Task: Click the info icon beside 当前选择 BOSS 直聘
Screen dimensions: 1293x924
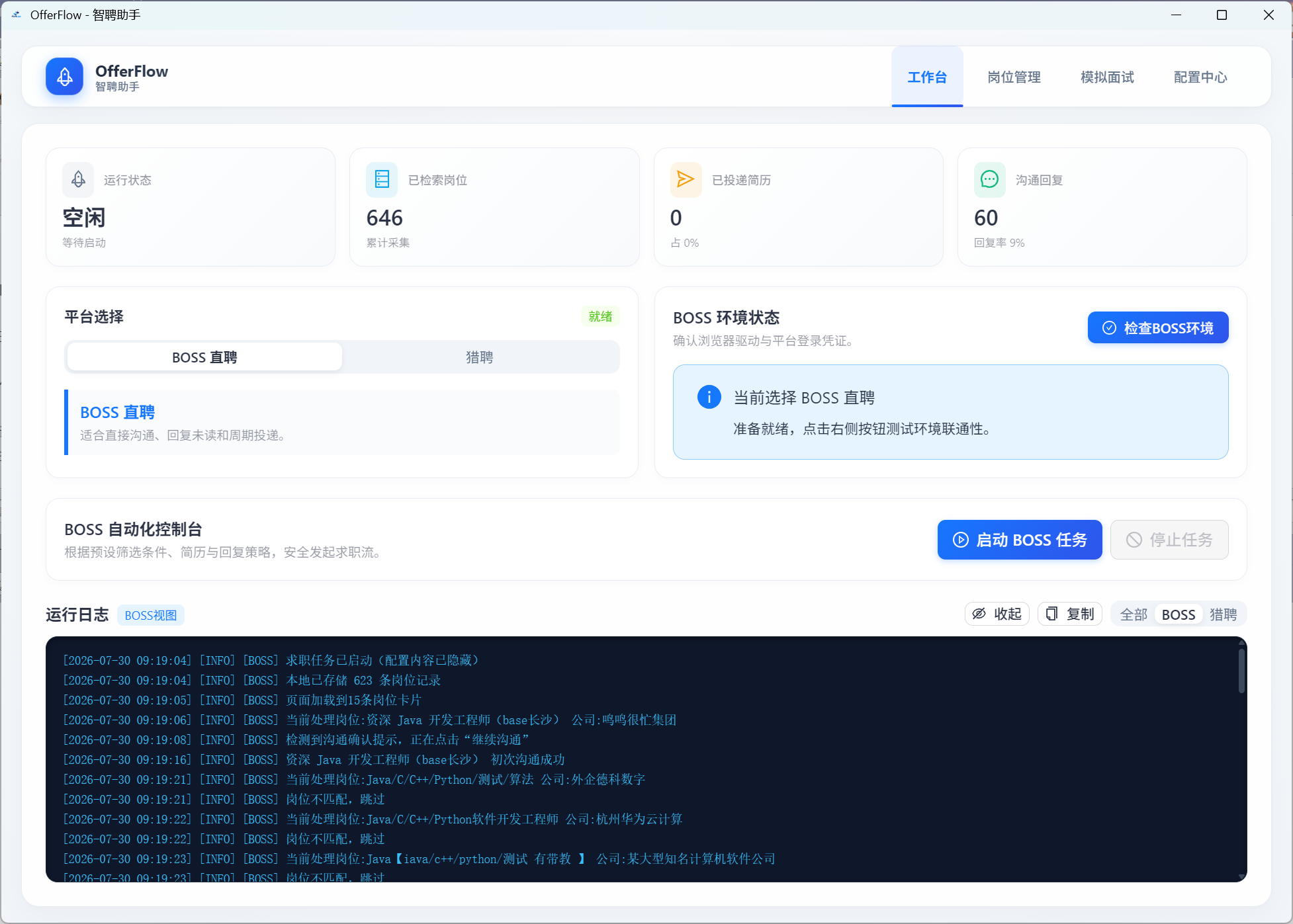Action: [709, 397]
